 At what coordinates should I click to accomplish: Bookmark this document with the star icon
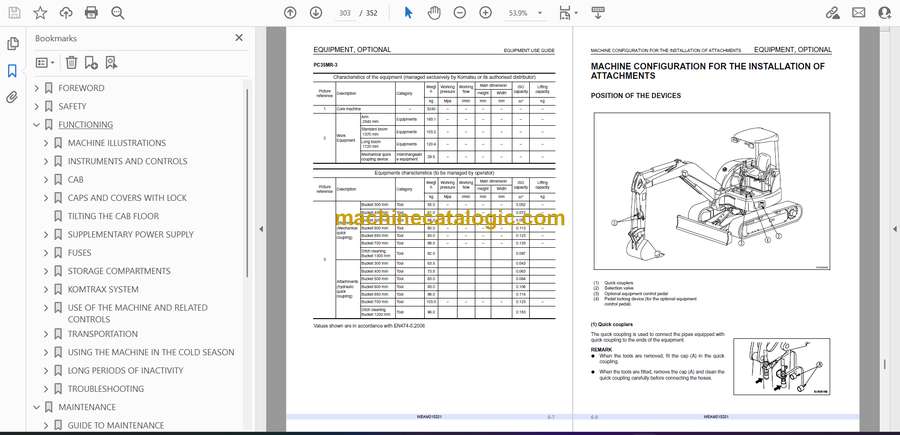click(x=40, y=13)
